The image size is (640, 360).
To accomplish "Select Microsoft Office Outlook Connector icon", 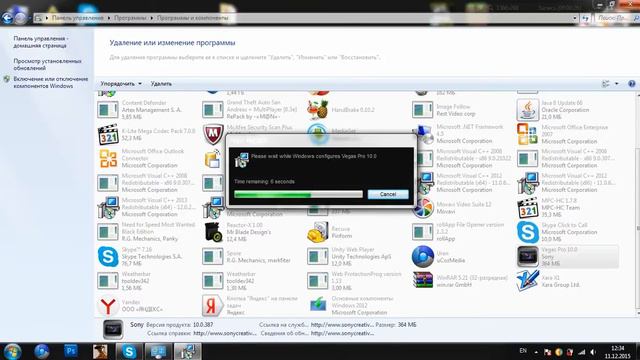I will tap(108, 158).
